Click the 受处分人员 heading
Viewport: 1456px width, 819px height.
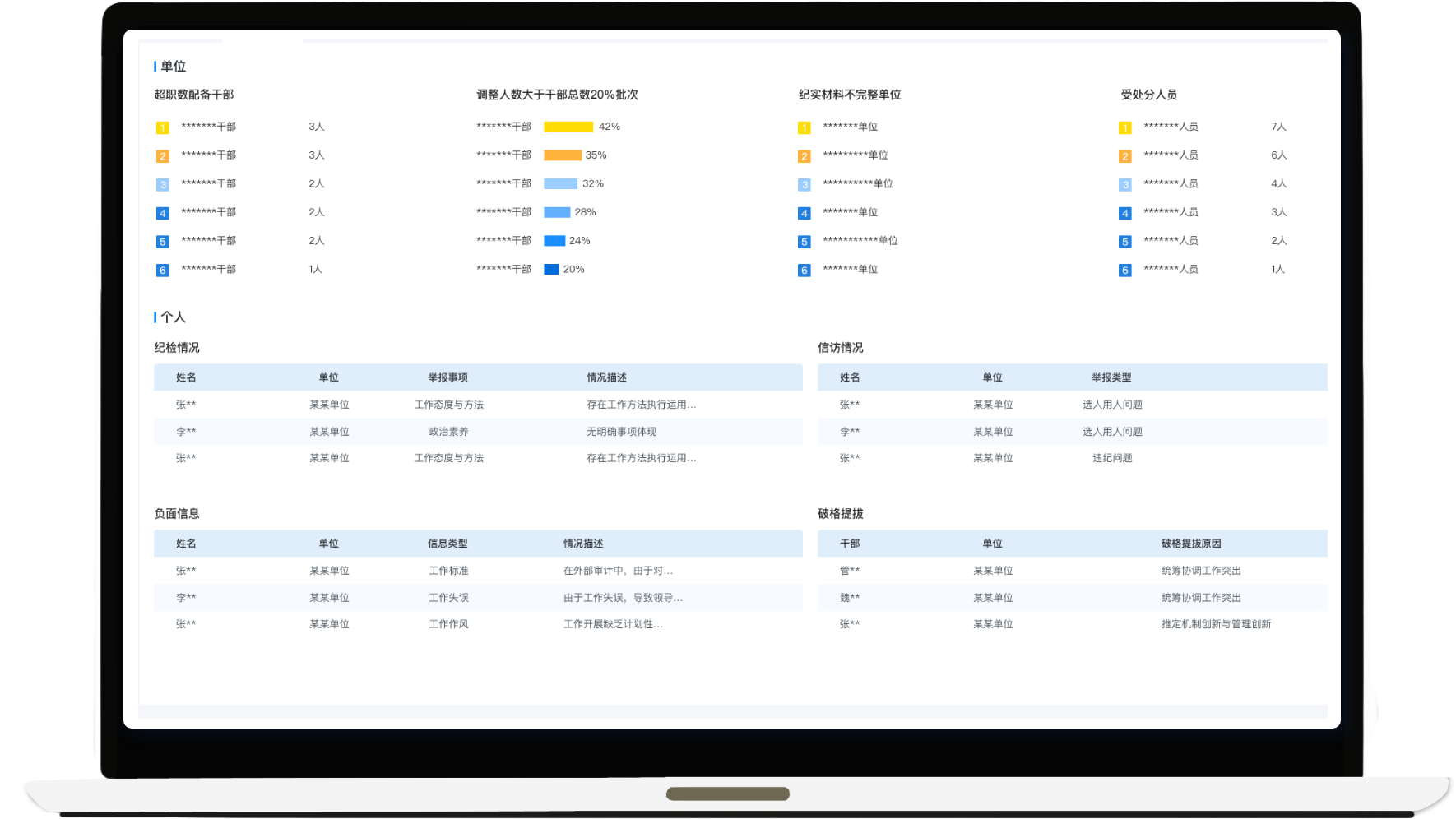1148,95
